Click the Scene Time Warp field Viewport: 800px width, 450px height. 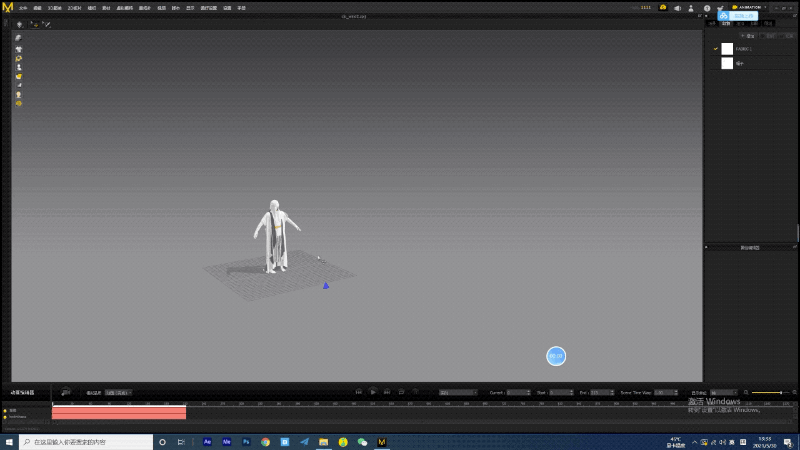click(x=666, y=393)
